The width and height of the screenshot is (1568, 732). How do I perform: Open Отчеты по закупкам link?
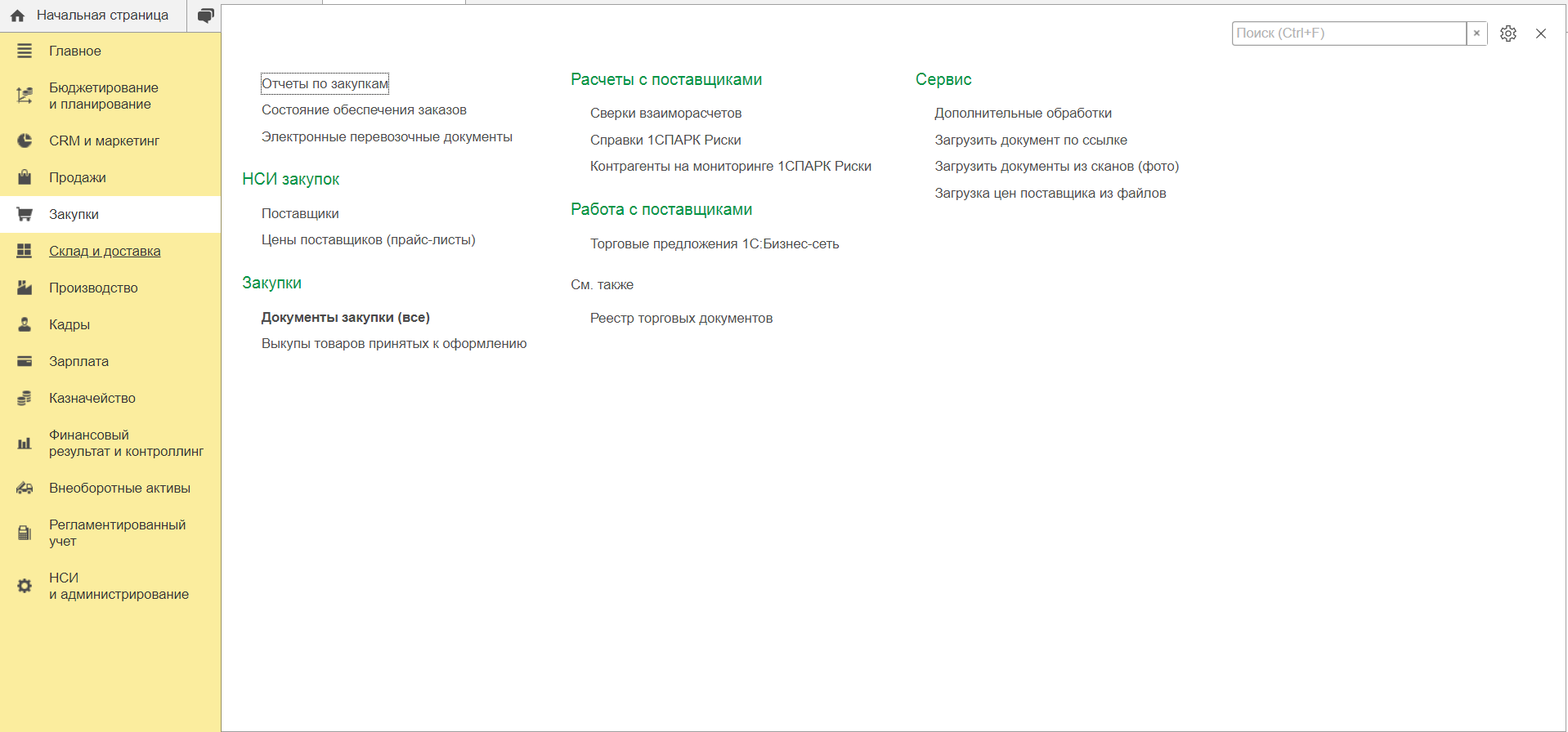pyautogui.click(x=325, y=83)
